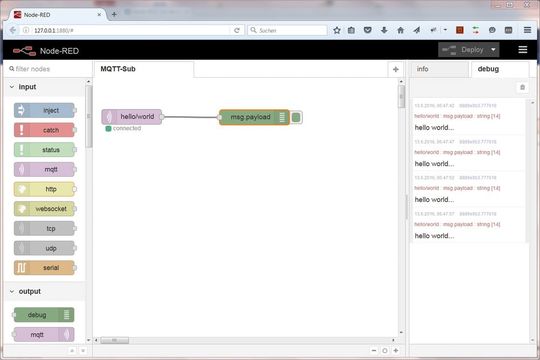The image size is (540, 360).
Task: Add a new flow tab with plus button
Action: tap(396, 69)
